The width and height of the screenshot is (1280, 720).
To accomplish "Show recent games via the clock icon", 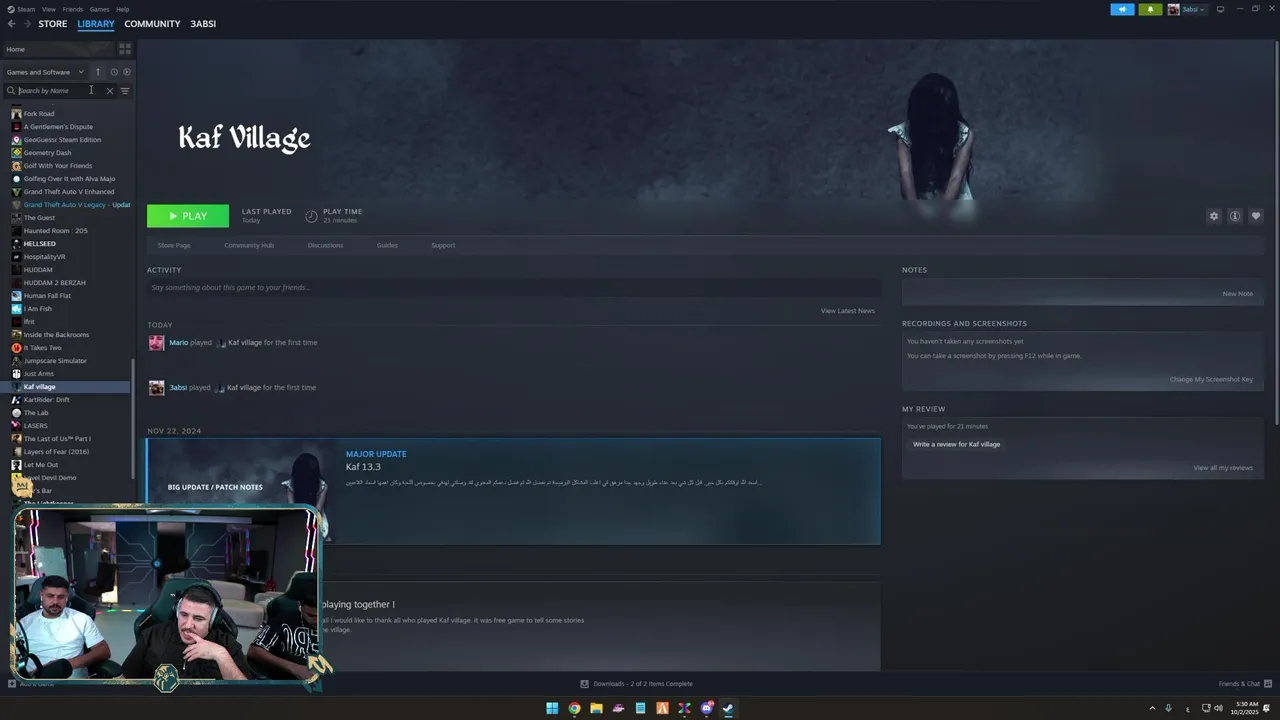I will coord(114,72).
